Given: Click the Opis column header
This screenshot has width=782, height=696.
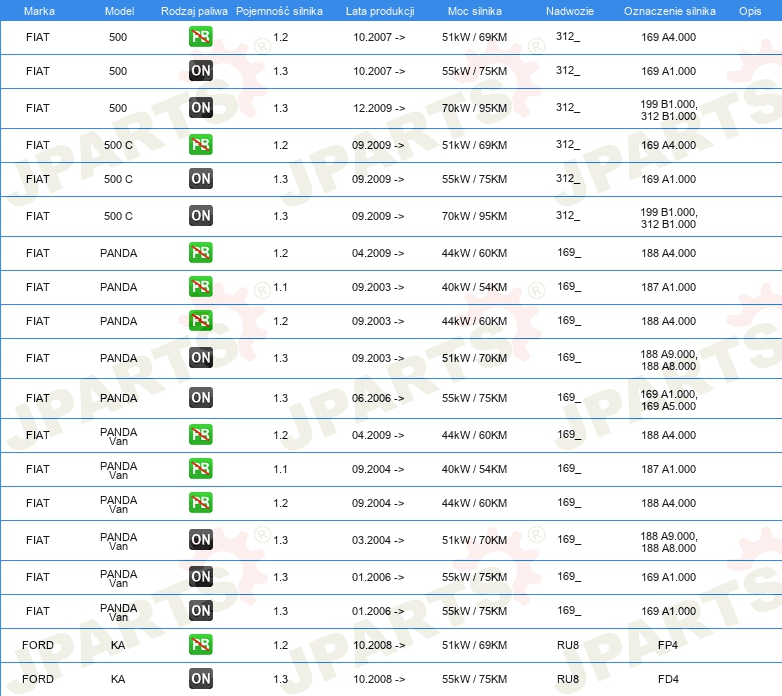Looking at the screenshot, I should tap(750, 11).
